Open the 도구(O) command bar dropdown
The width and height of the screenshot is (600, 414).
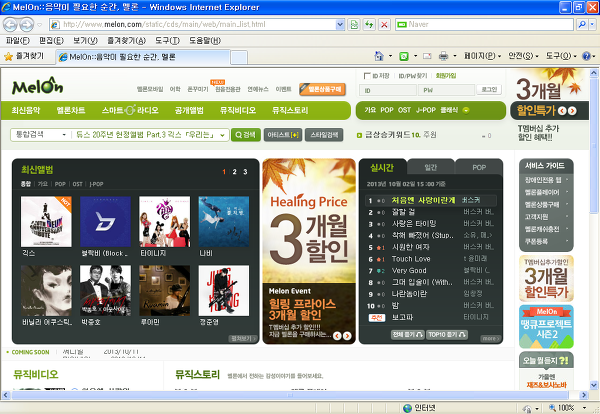pos(561,56)
